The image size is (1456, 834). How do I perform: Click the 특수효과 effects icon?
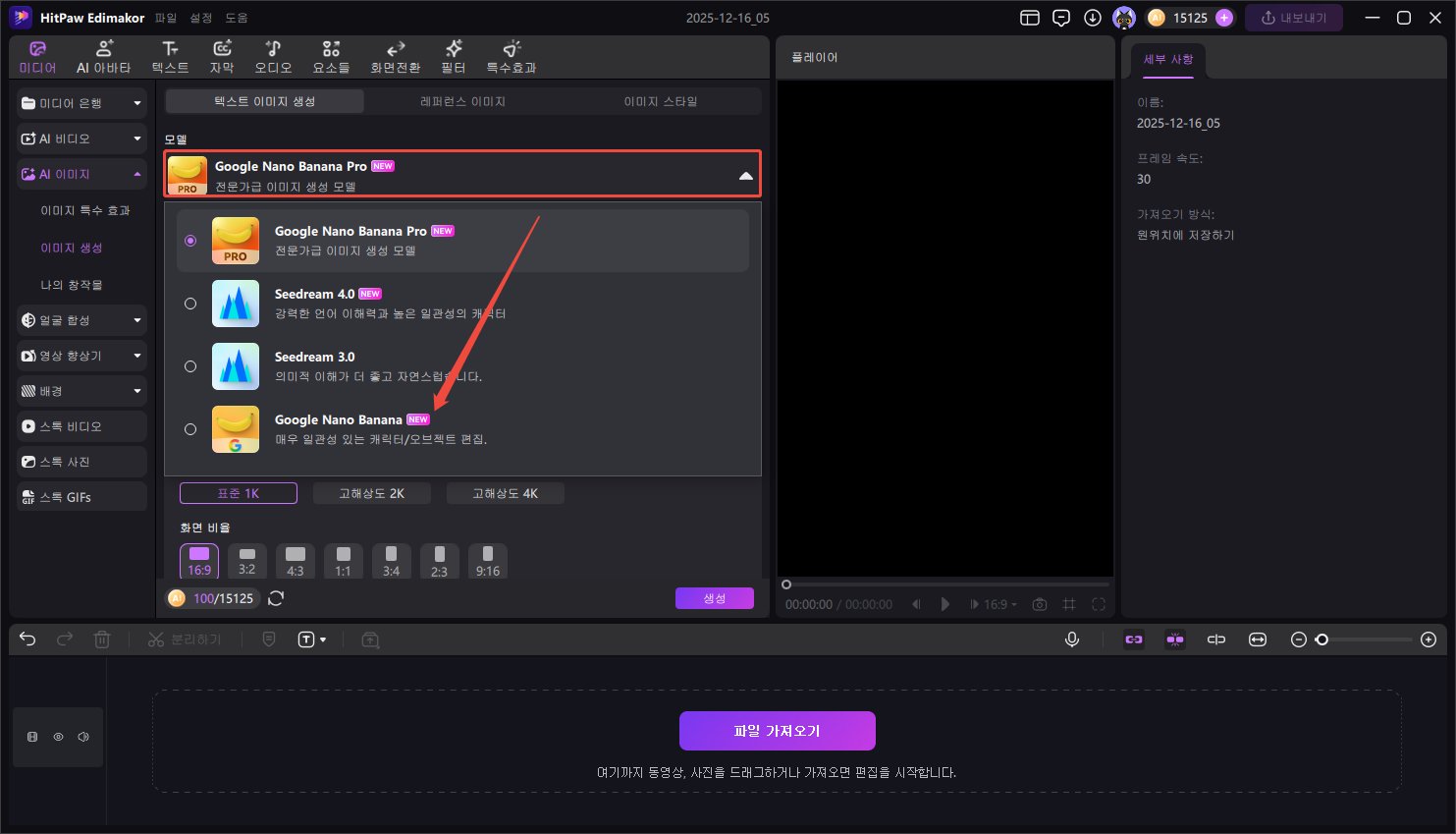[x=511, y=57]
